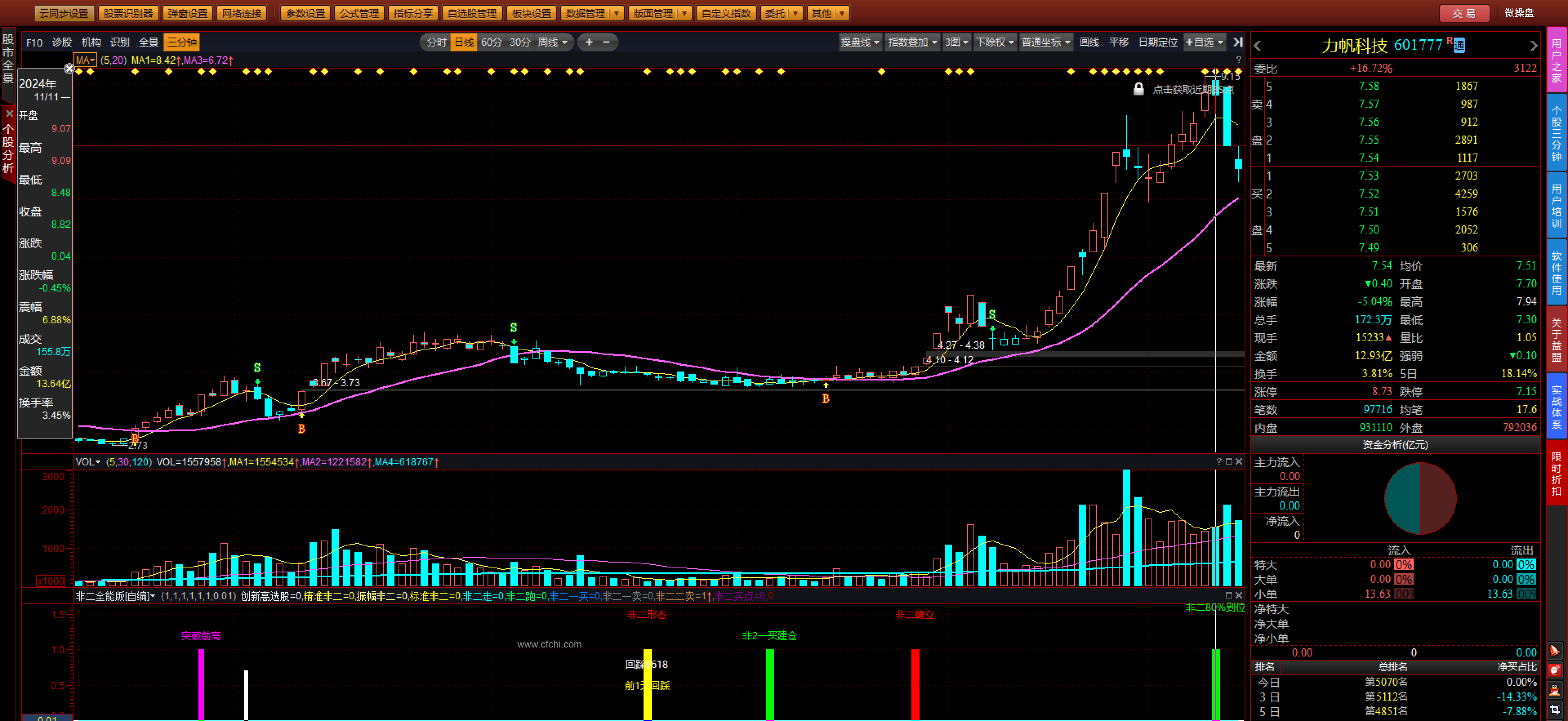Go to previous stock with left chevron
Image resolution: width=1568 pixels, height=721 pixels.
[x=1258, y=46]
